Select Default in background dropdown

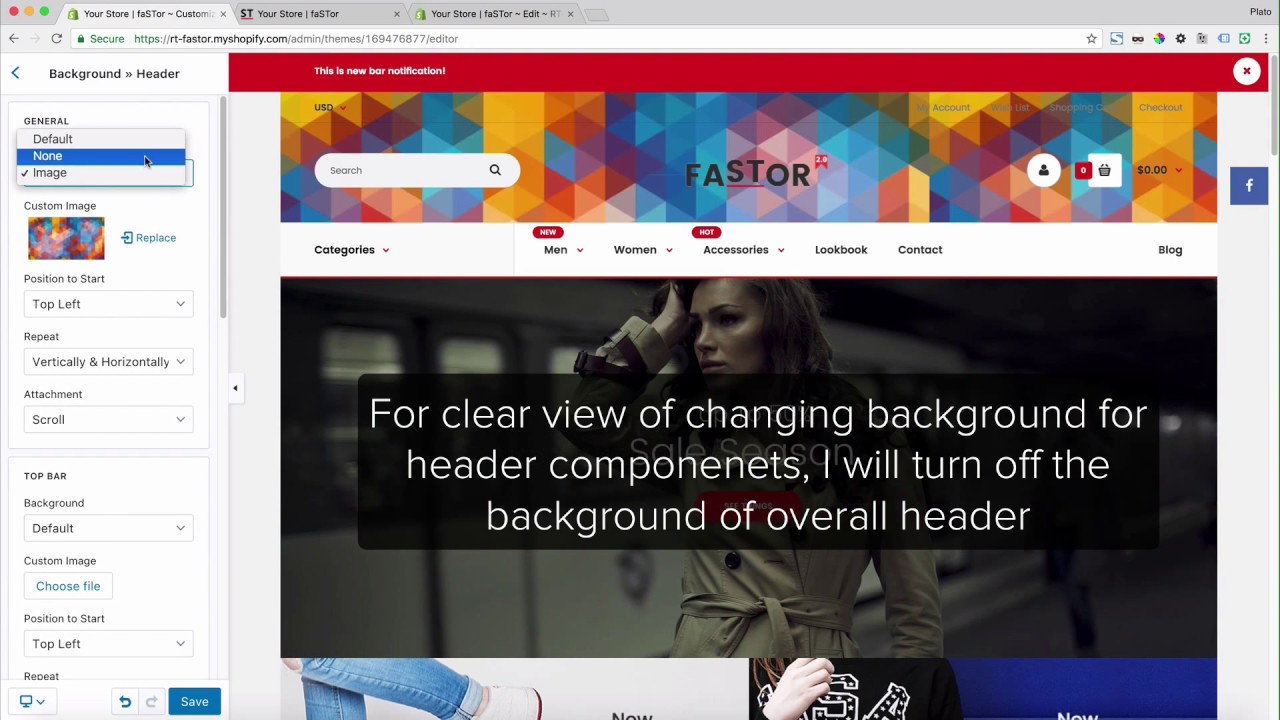click(x=101, y=139)
